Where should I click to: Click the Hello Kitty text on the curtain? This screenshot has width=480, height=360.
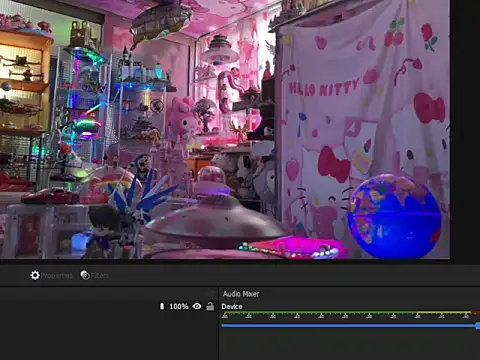pos(324,88)
